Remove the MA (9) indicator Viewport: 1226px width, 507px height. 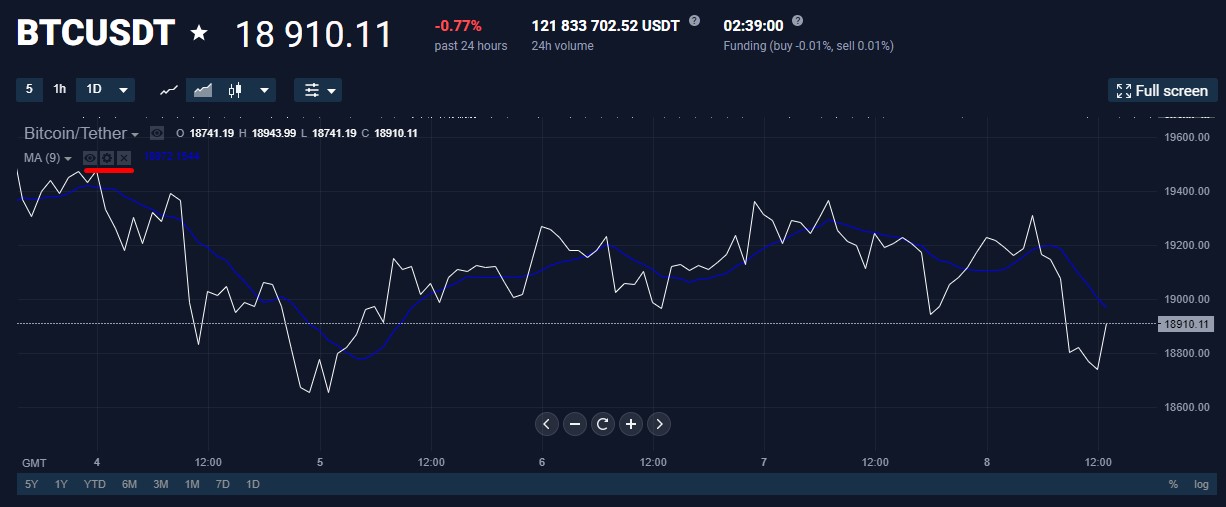(124, 158)
